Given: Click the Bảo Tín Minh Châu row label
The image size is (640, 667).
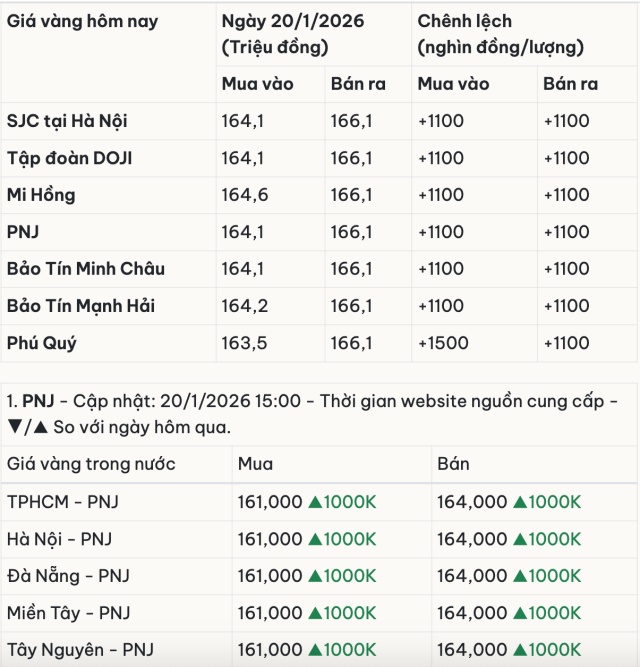Looking at the screenshot, I should [x=86, y=269].
